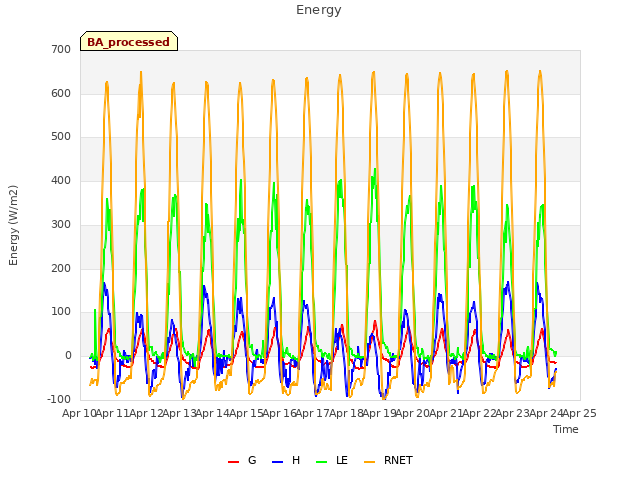The height and width of the screenshot is (480, 640).
Task: Click the Time x-axis label
Action: click(566, 429)
